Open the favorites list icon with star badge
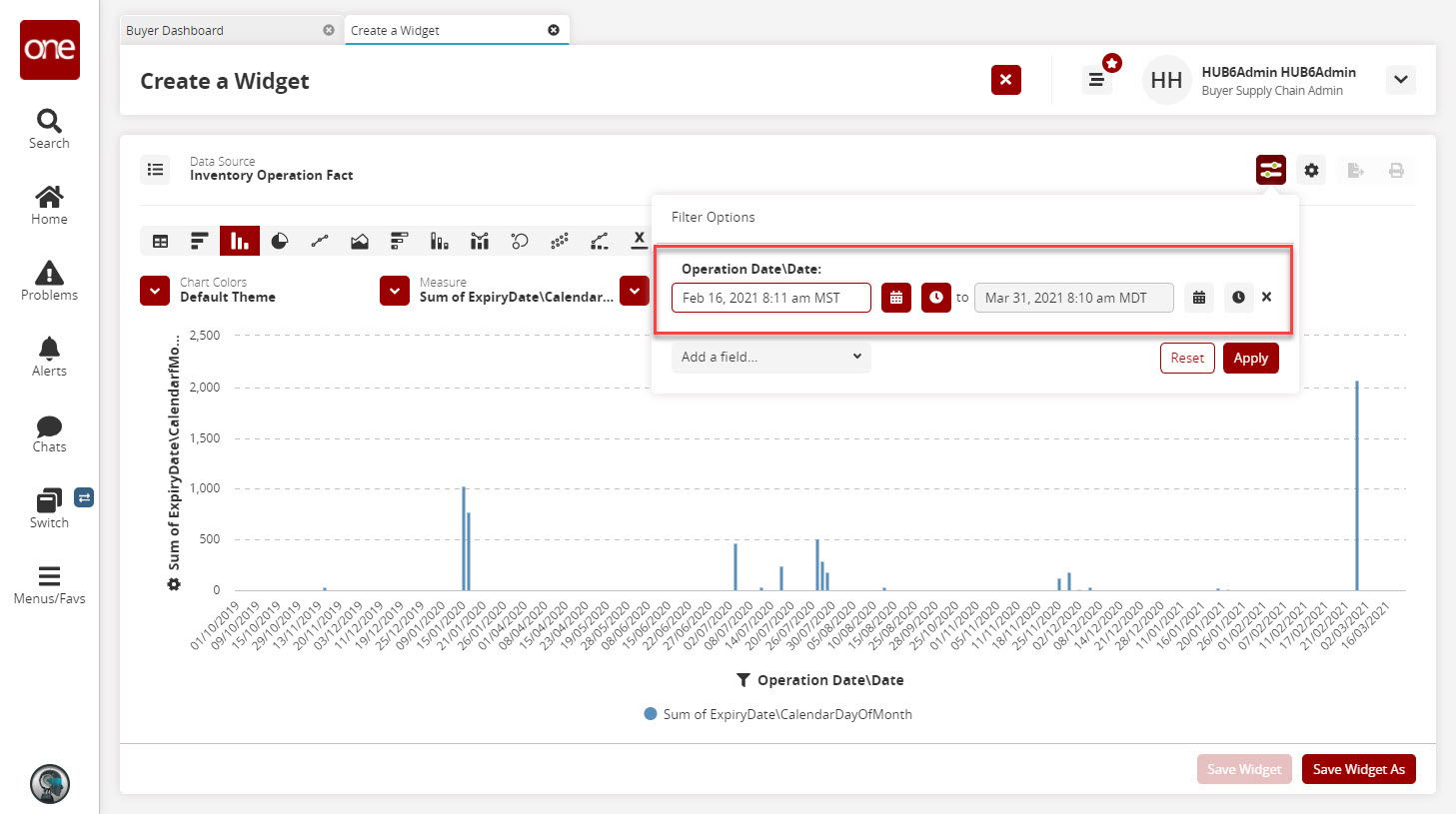The height and width of the screenshot is (814, 1456). point(1097,80)
